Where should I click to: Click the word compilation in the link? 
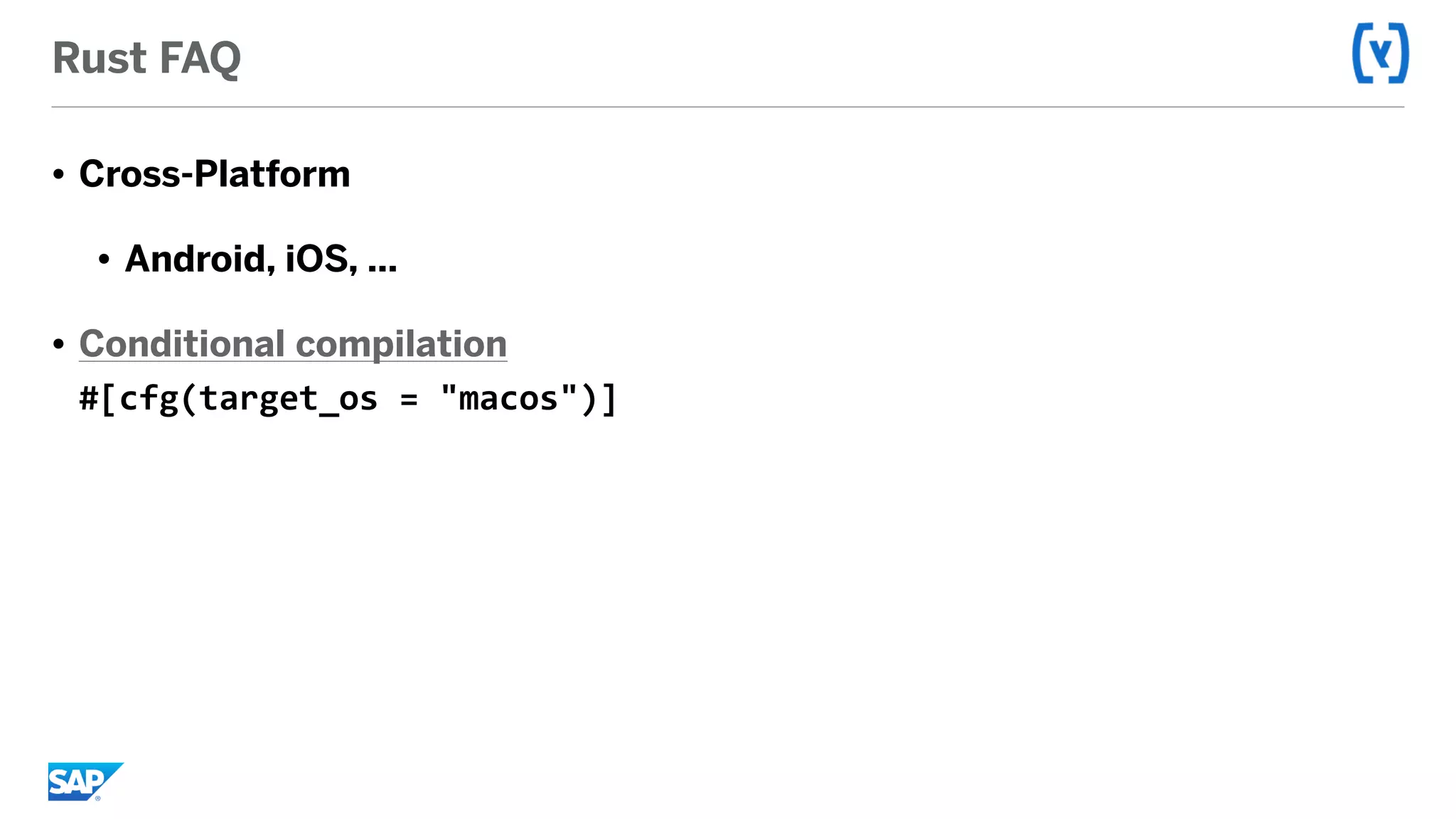click(x=402, y=346)
